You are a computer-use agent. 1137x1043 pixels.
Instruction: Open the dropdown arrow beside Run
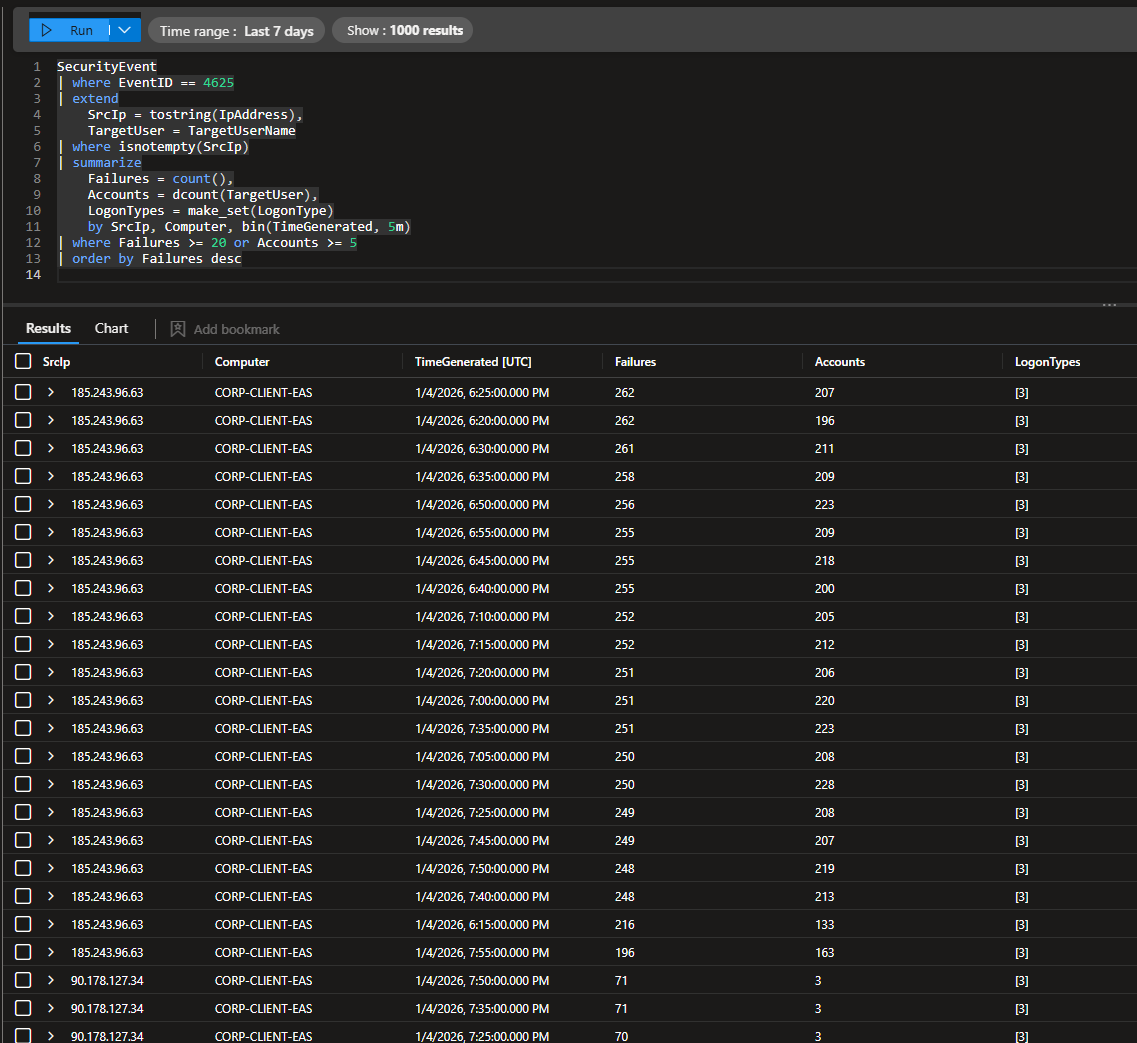(x=125, y=30)
